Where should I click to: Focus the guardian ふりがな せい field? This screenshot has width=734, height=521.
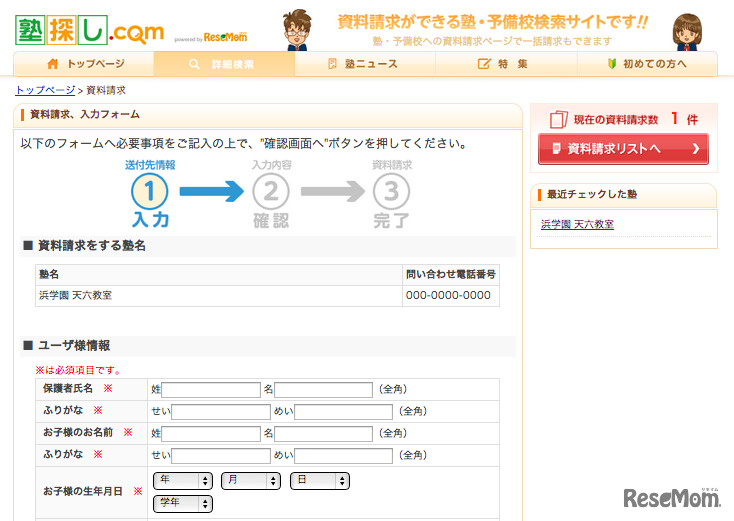click(x=221, y=411)
